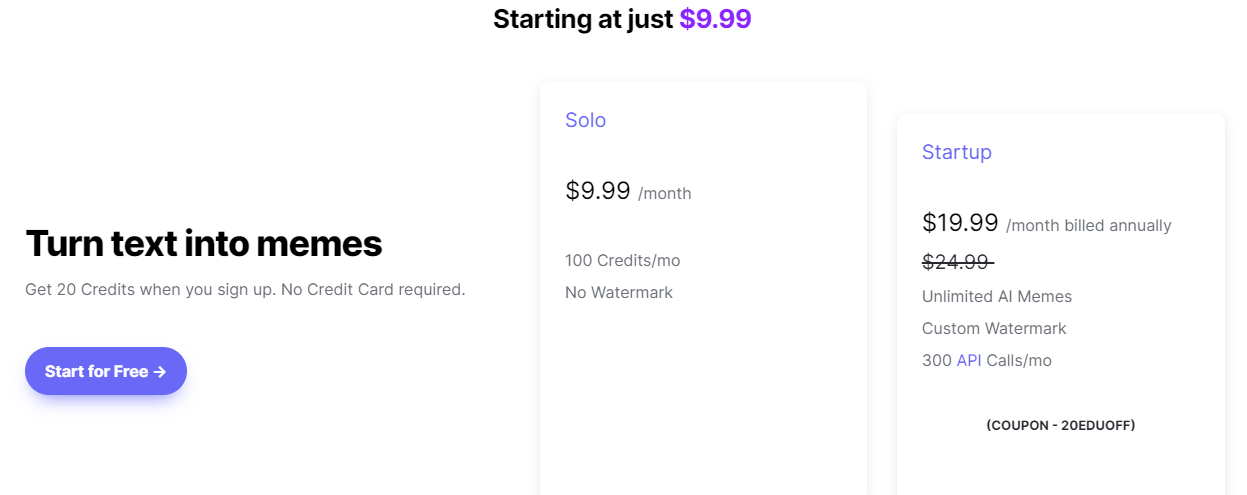Click the COUPON - 20EDUOFF code text
The height and width of the screenshot is (495, 1247).
point(1060,425)
